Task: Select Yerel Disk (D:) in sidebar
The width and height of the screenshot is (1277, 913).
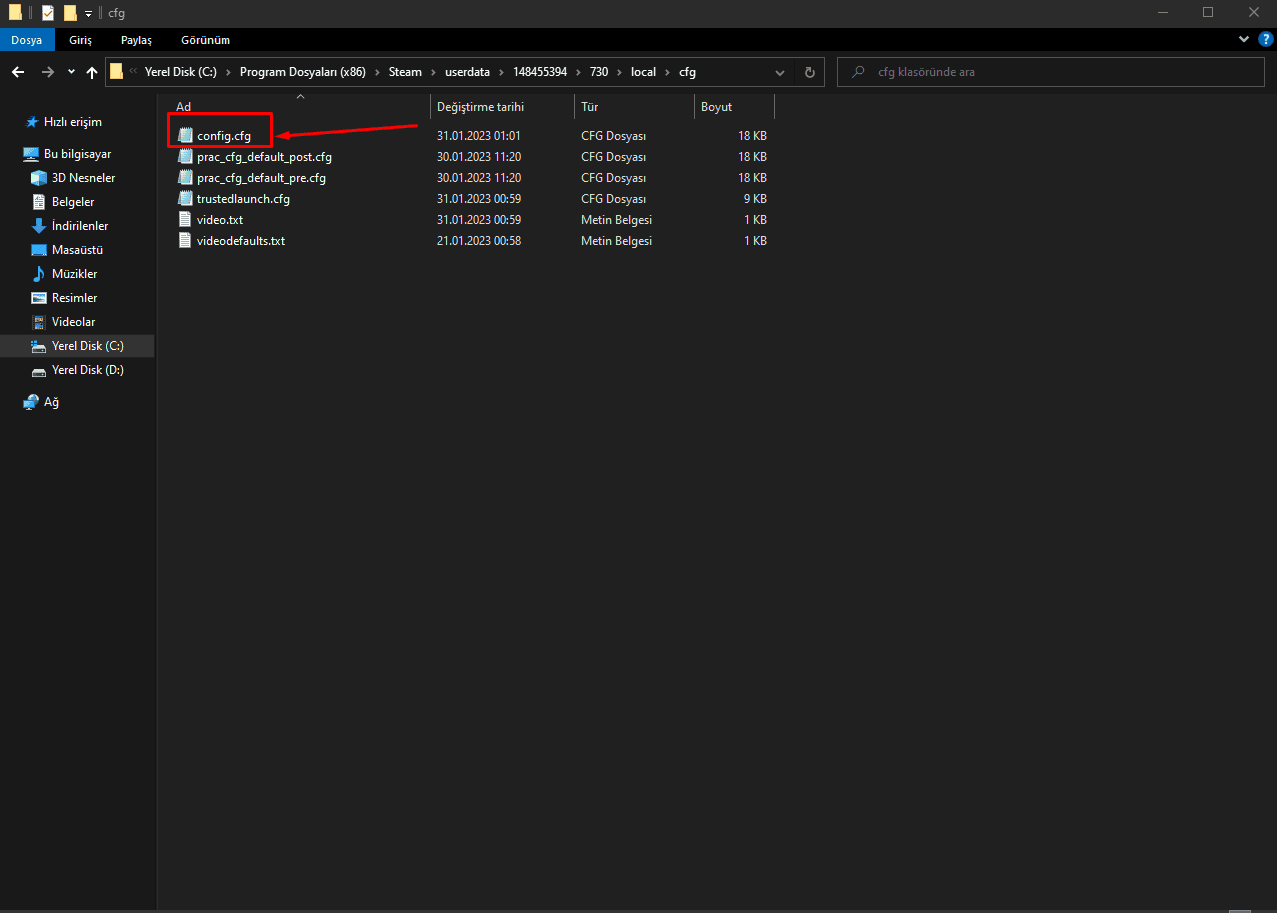Action: pos(87,370)
